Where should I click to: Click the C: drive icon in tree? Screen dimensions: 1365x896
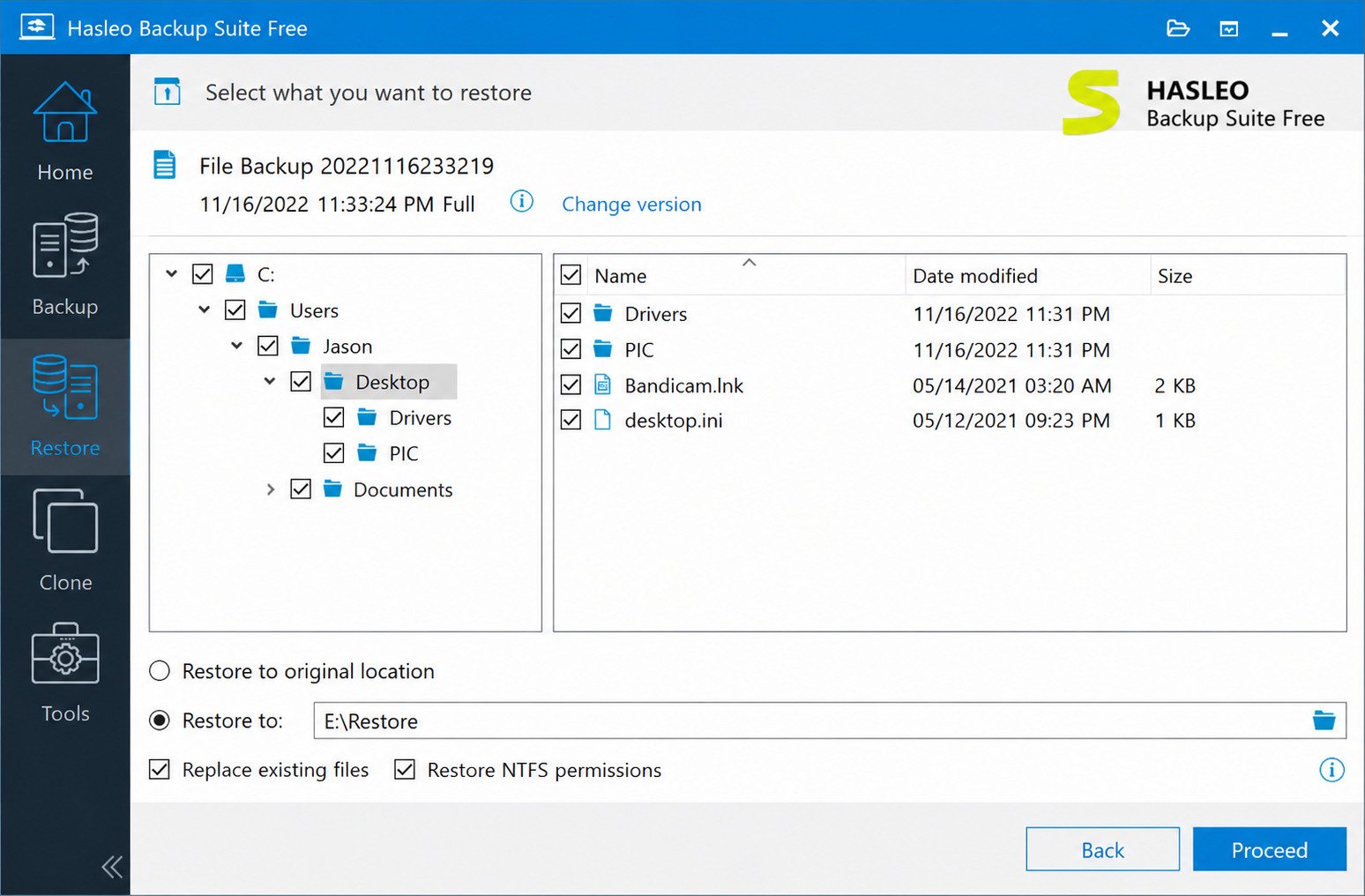pos(235,273)
